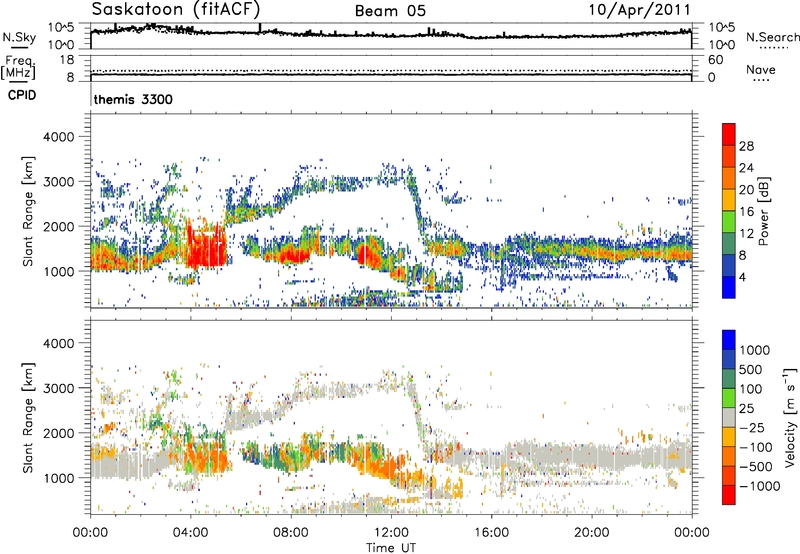The width and height of the screenshot is (800, 554).
Task: Select the '20:00' time tick label
Action: coord(591,533)
